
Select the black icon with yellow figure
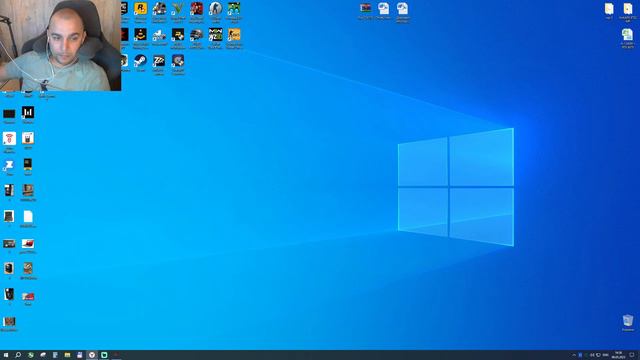click(140, 35)
